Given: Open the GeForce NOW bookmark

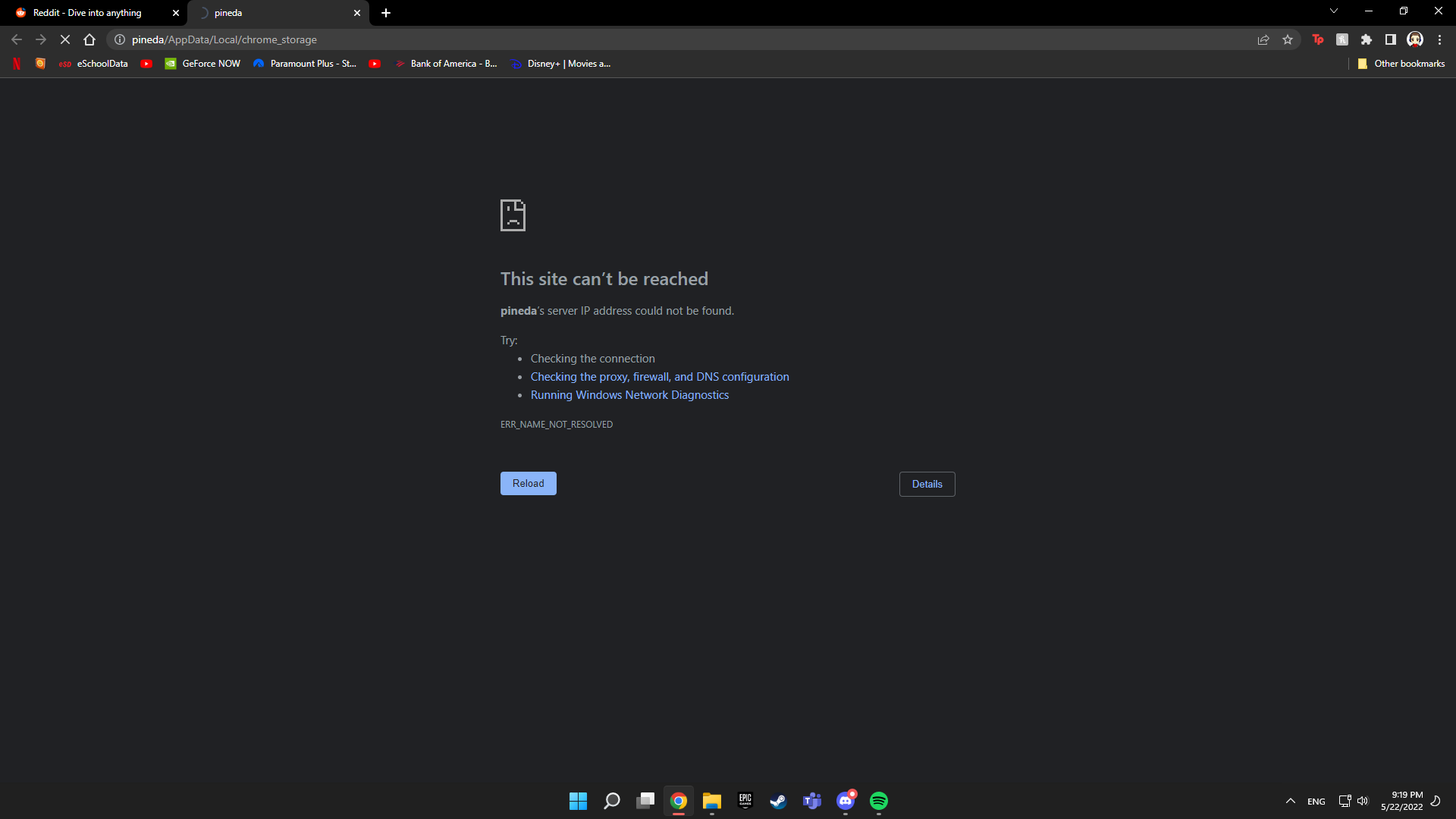Looking at the screenshot, I should [x=203, y=64].
